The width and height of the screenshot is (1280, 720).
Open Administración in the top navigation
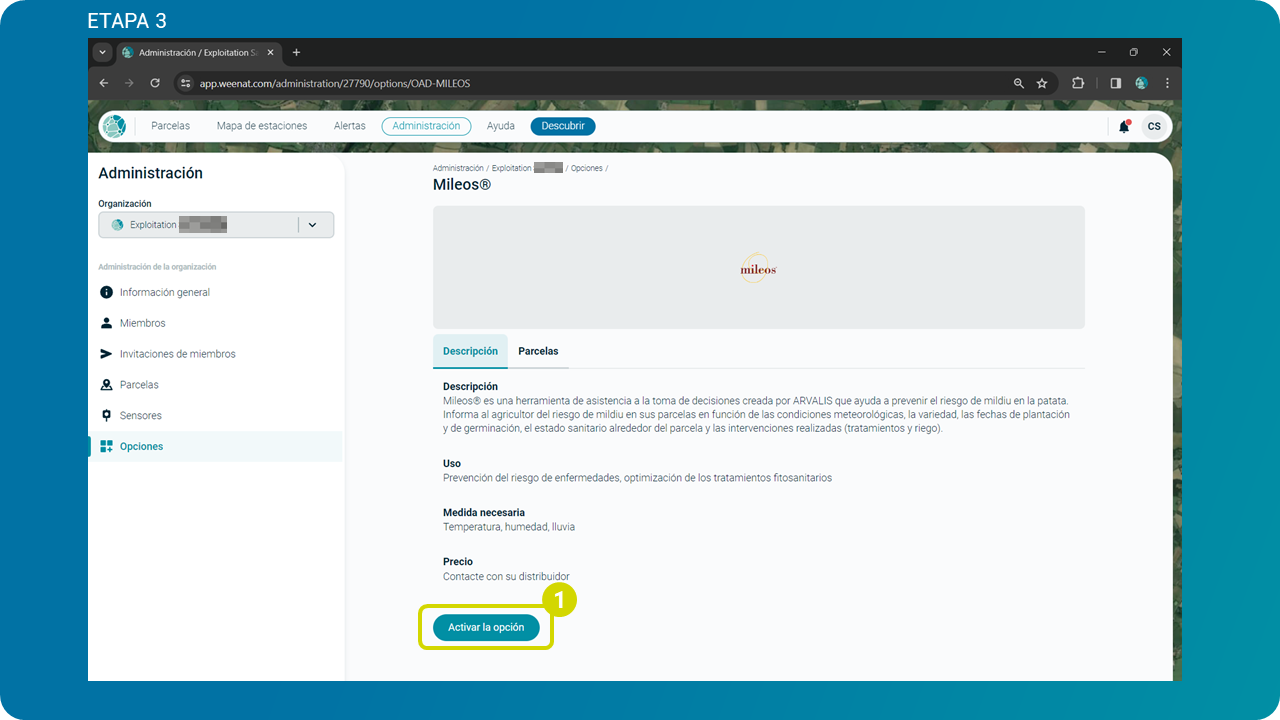pyautogui.click(x=426, y=126)
